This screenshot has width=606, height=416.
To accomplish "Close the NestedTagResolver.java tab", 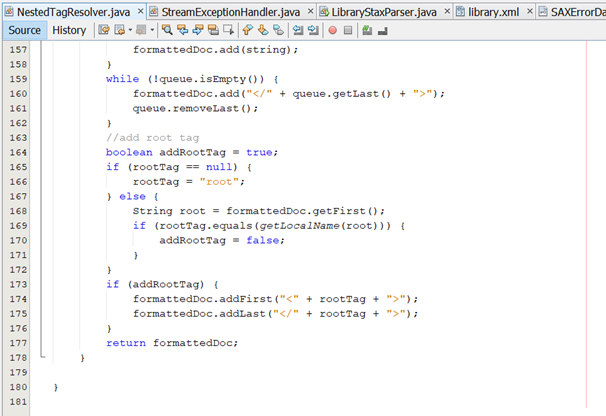I will coord(141,12).
